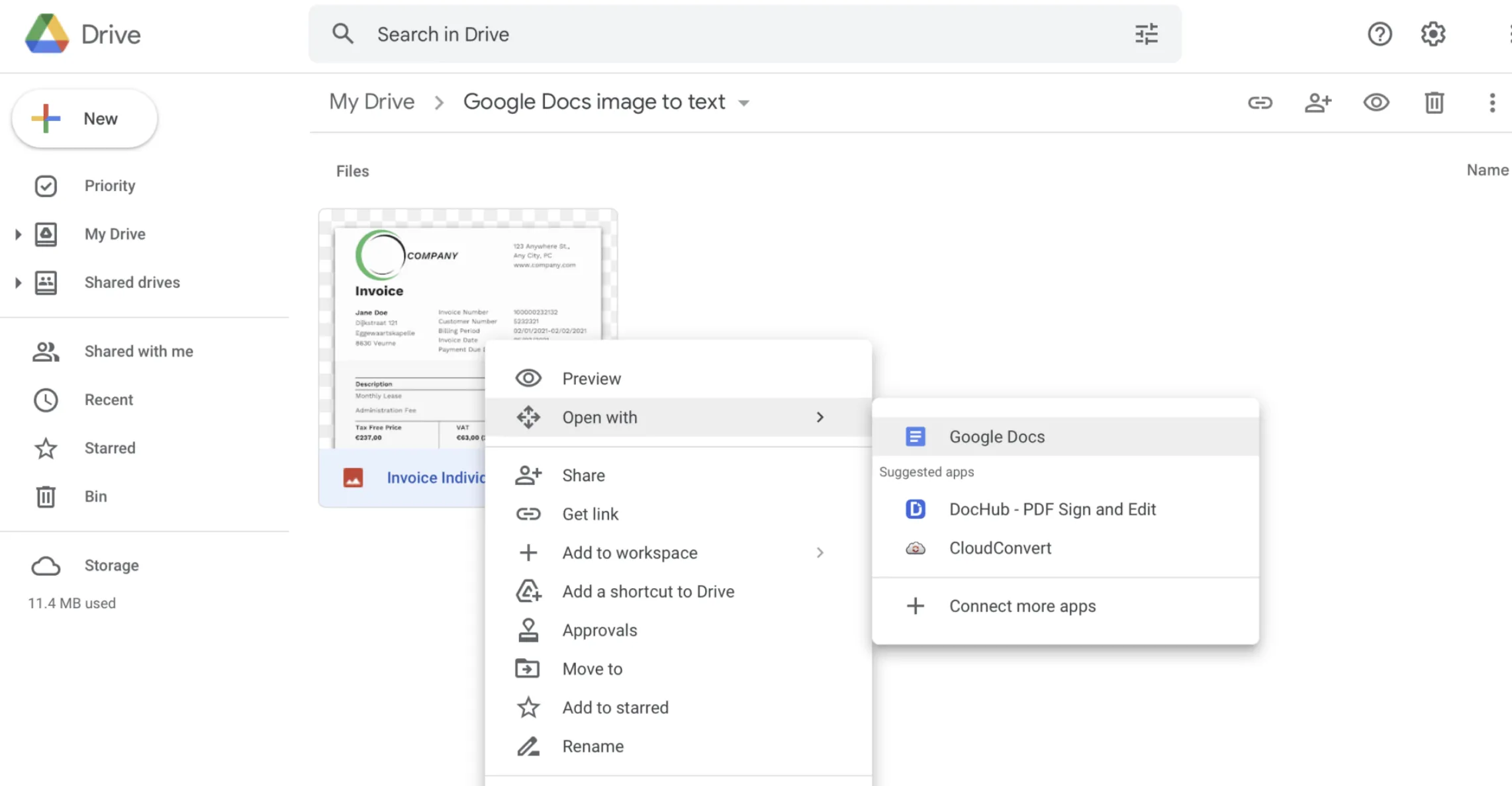Image resolution: width=1512 pixels, height=786 pixels.
Task: Click the delete trash icon in toolbar
Action: 1435,102
